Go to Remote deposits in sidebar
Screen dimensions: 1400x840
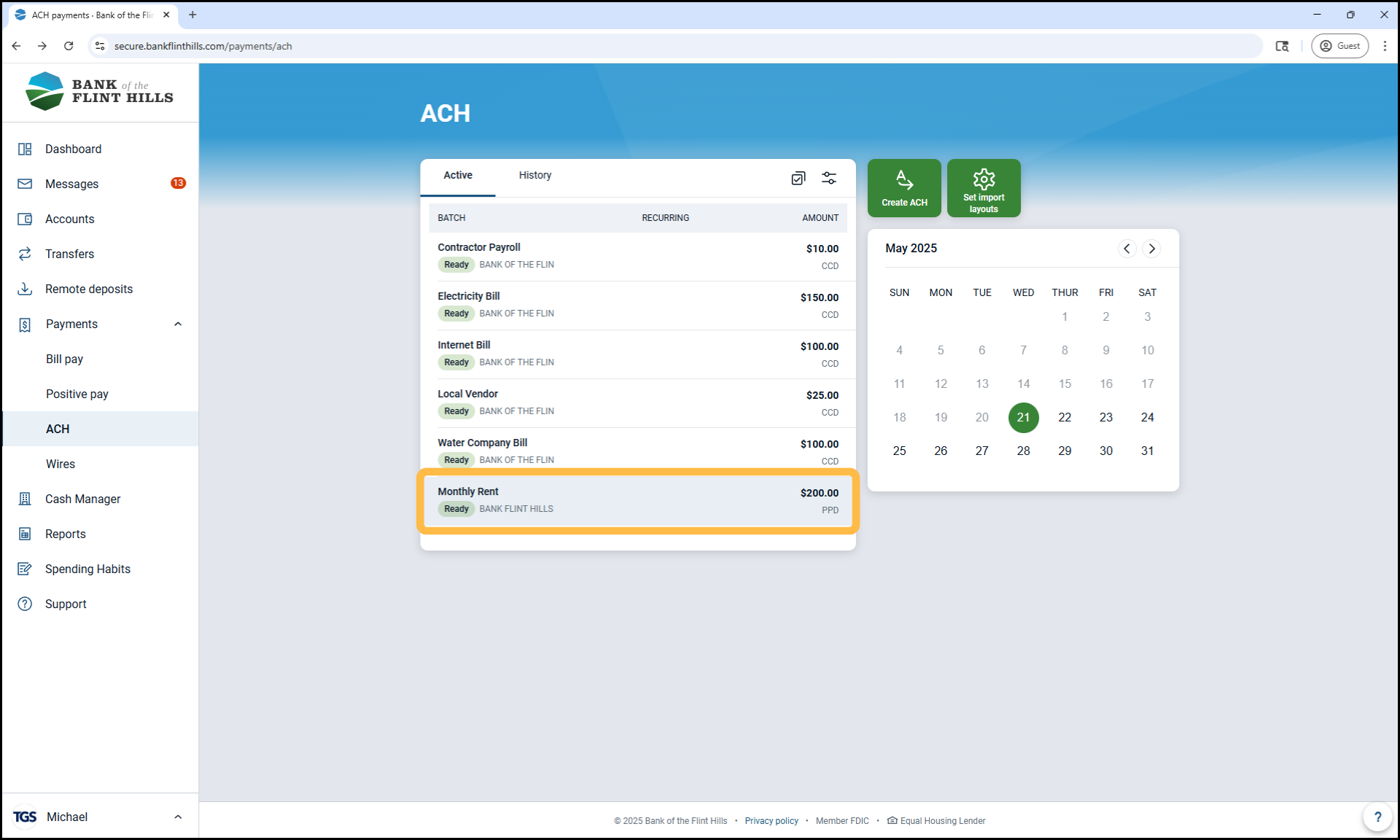[89, 289]
